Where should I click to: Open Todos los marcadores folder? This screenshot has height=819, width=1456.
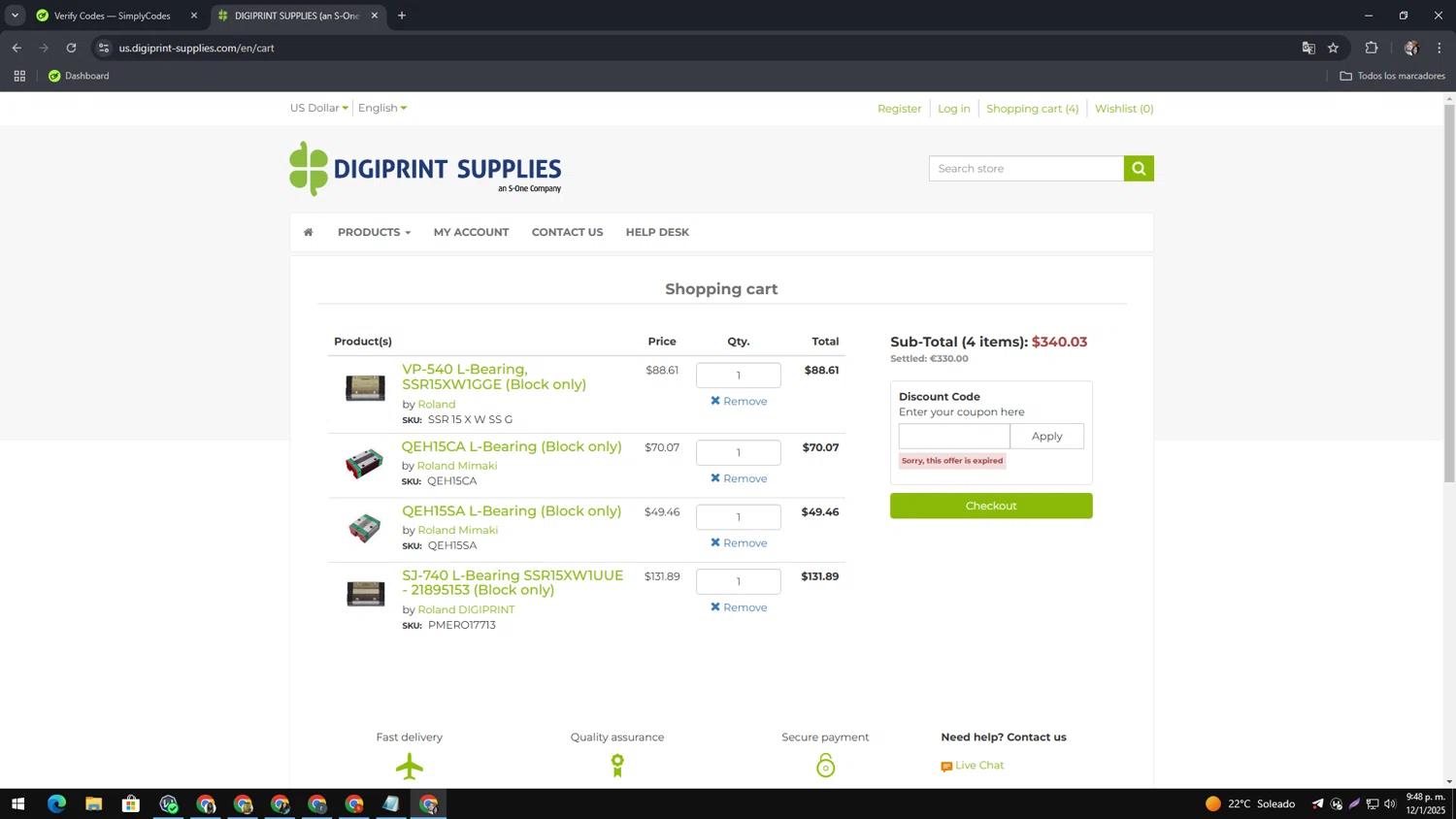[x=1392, y=76]
